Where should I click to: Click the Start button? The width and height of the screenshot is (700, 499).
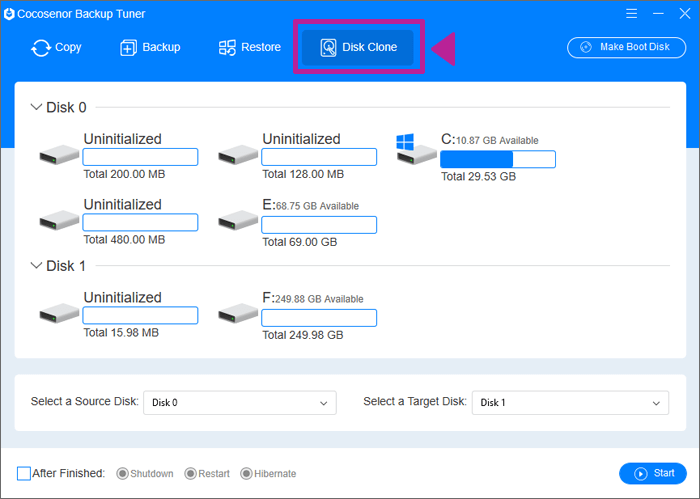[653, 474]
